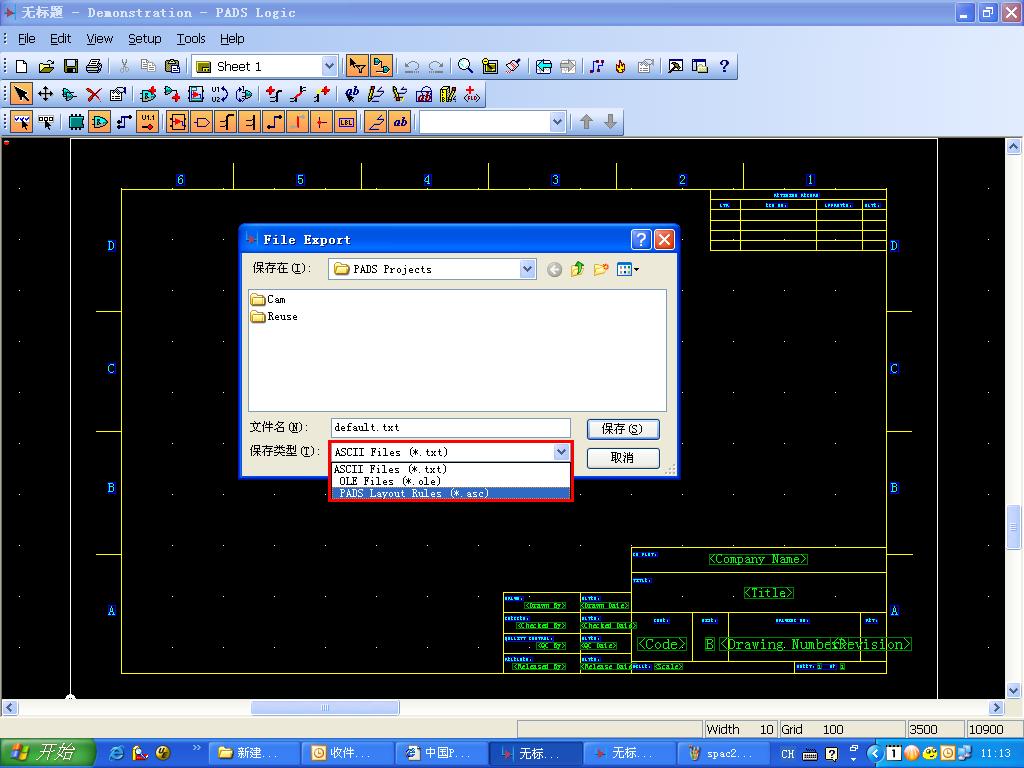Expand the PADS Projects location dropdown
1024x768 pixels.
527,269
